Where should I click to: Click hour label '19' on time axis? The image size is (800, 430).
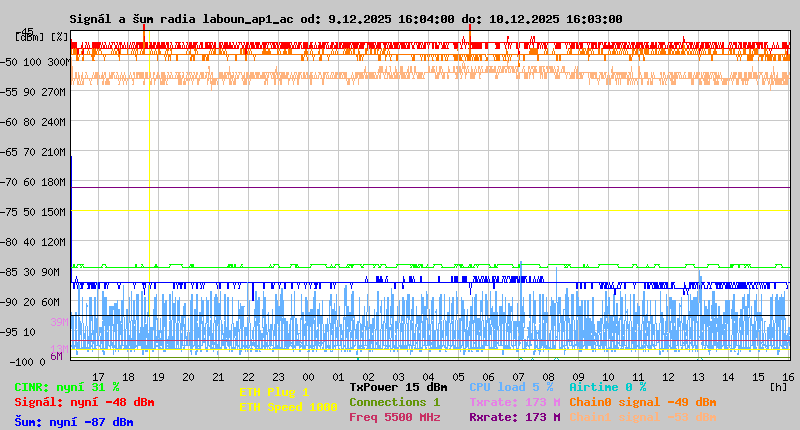(x=159, y=377)
